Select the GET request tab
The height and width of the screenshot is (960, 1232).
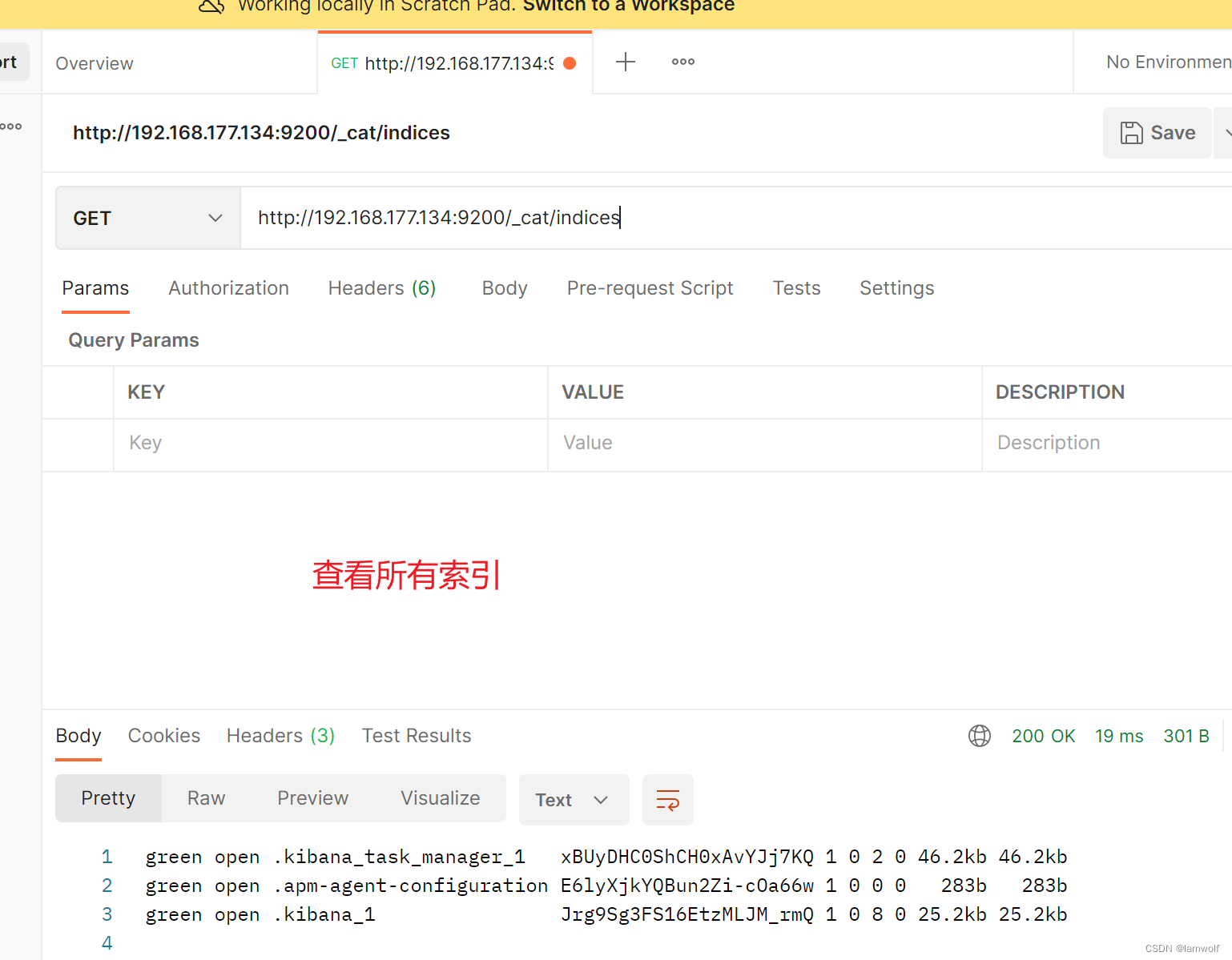coord(454,63)
